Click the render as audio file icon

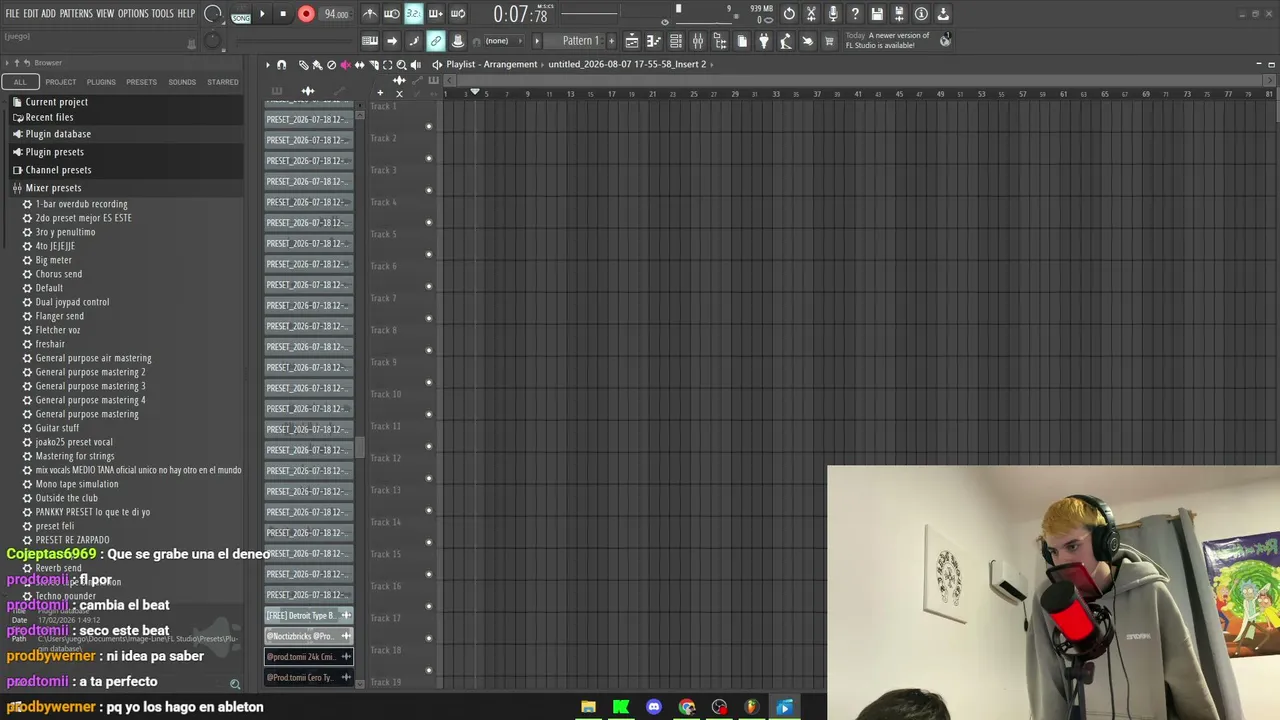[x=899, y=14]
